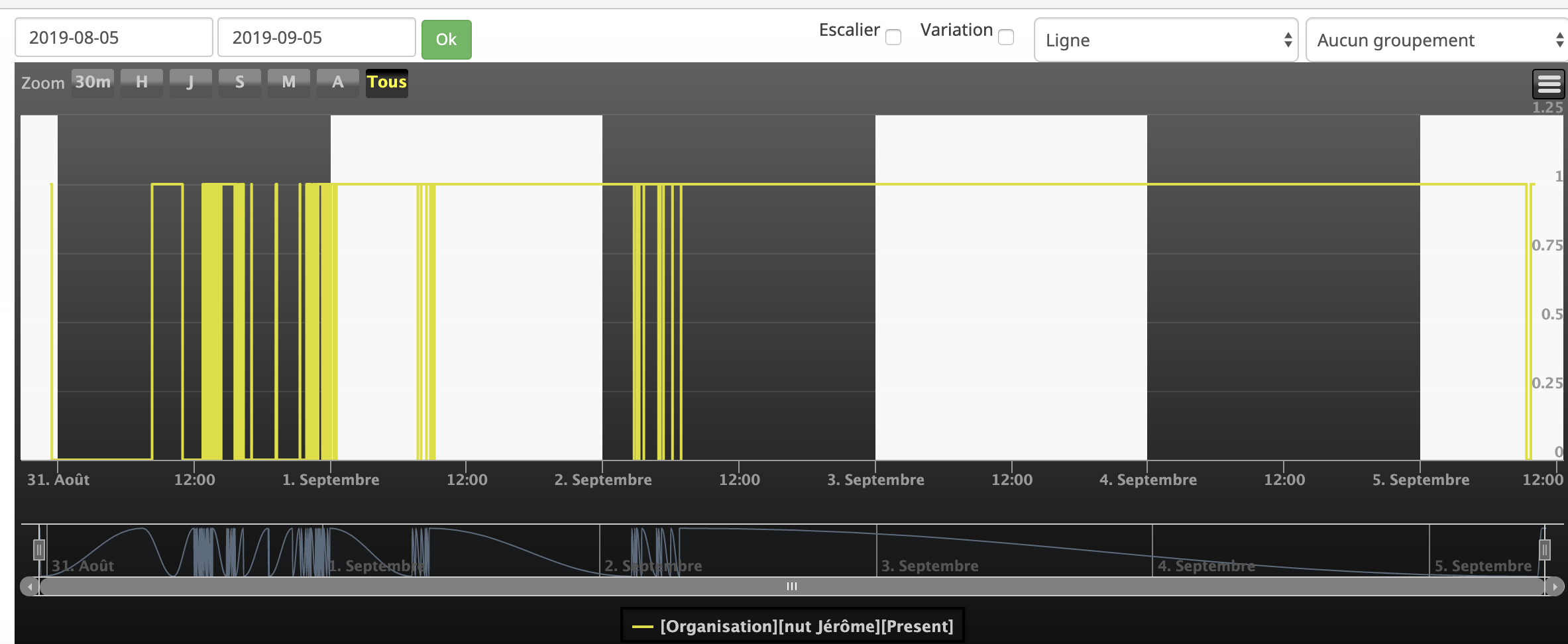Select the S week zoom range

click(x=240, y=83)
